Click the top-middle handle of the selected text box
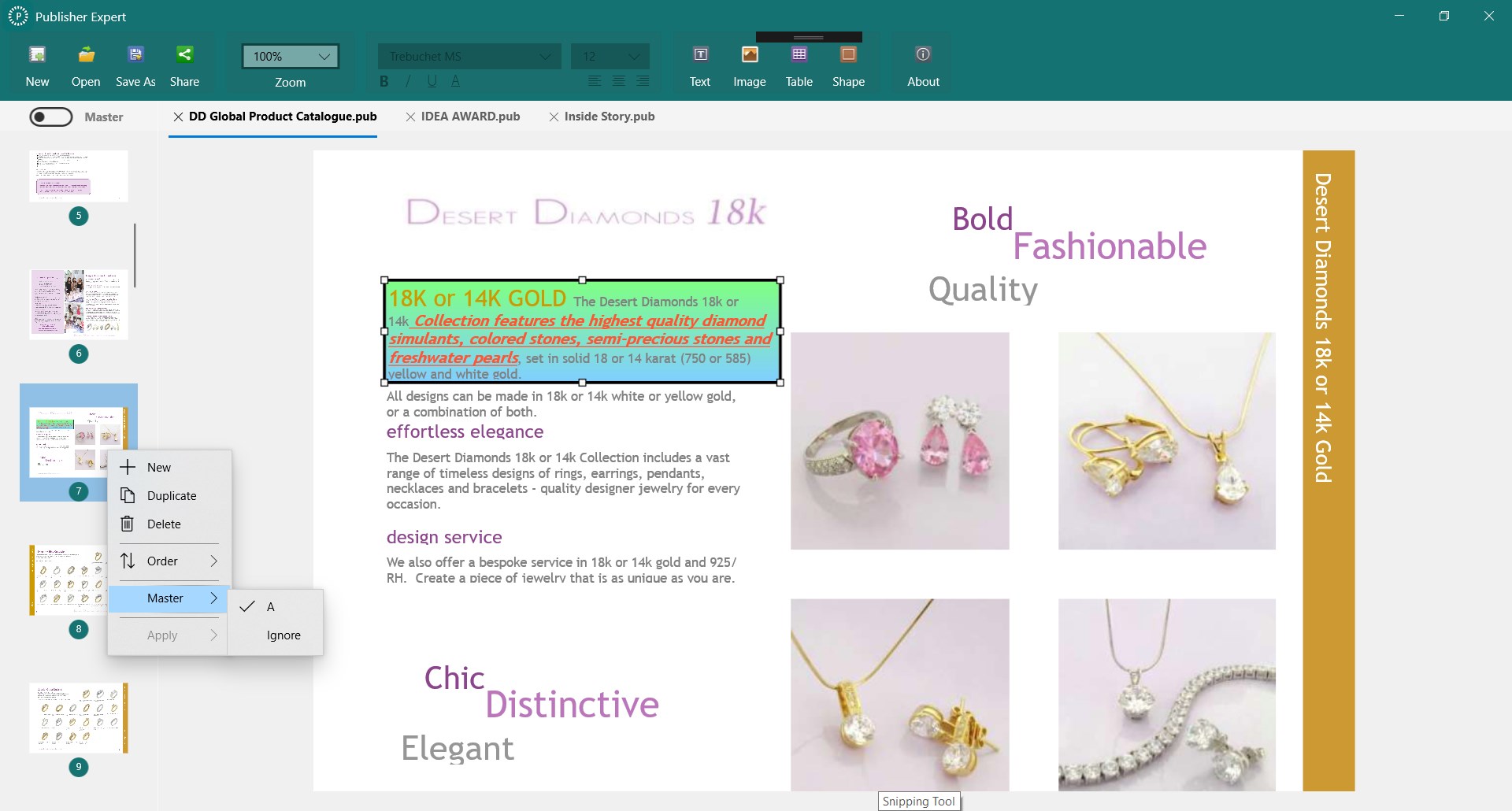 click(x=582, y=280)
